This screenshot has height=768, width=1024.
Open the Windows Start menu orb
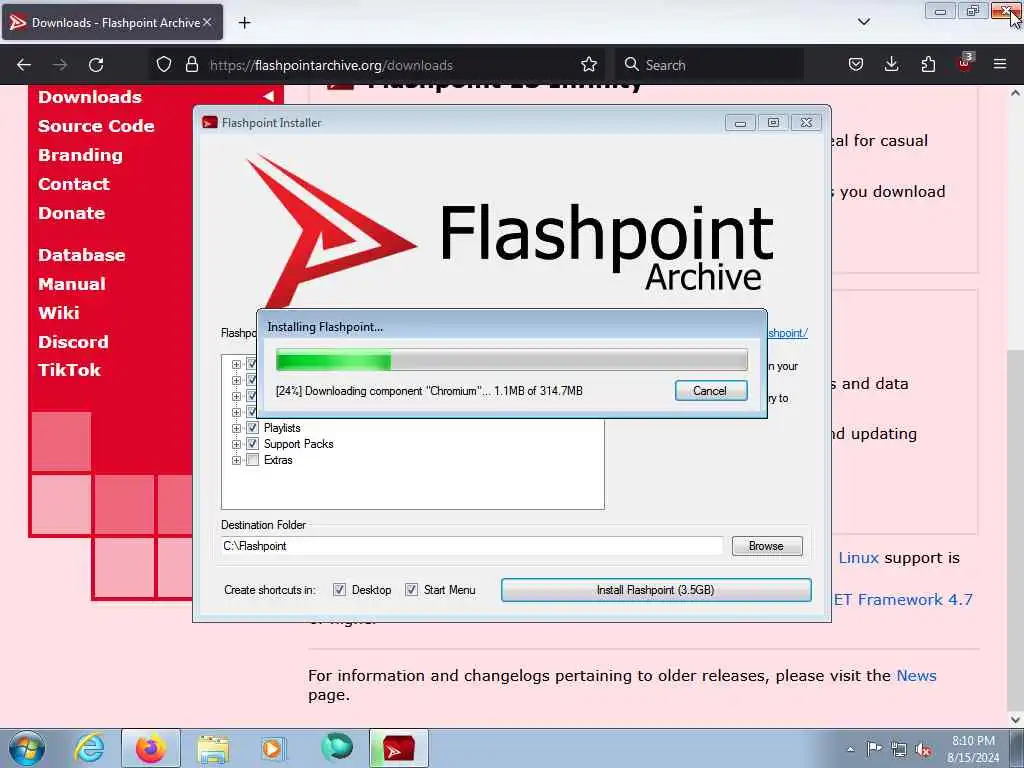[27, 748]
